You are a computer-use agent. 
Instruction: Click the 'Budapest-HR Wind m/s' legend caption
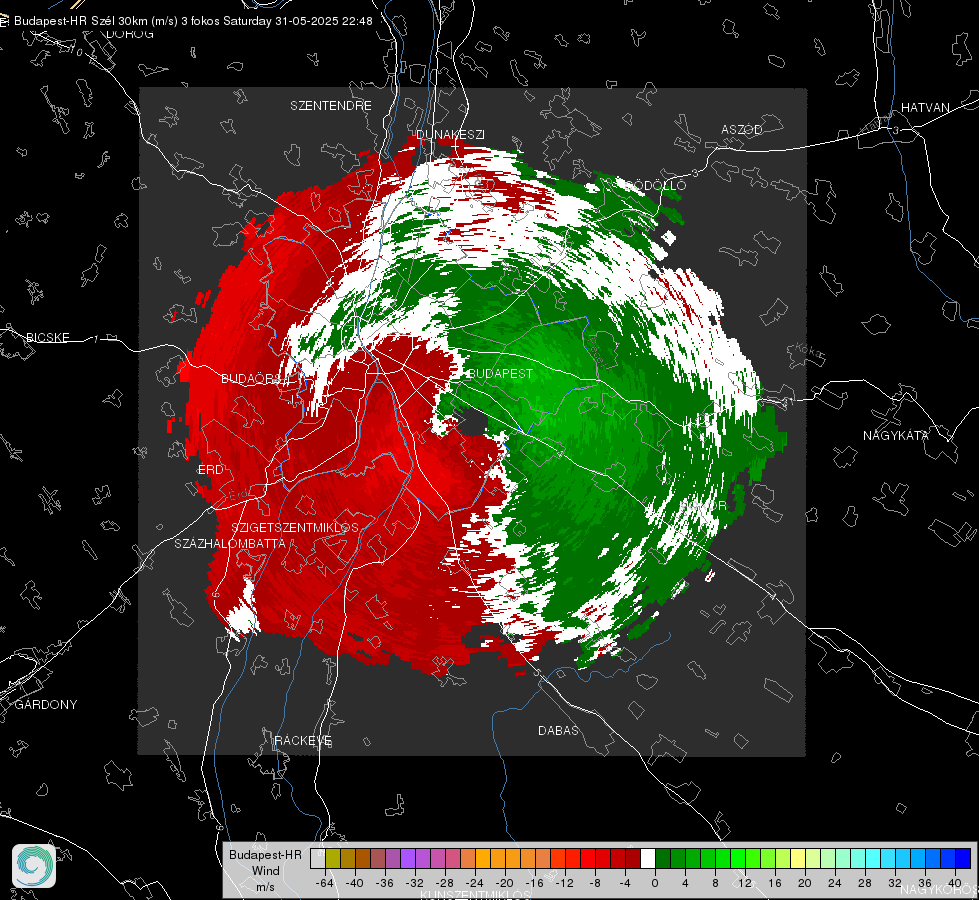265,870
